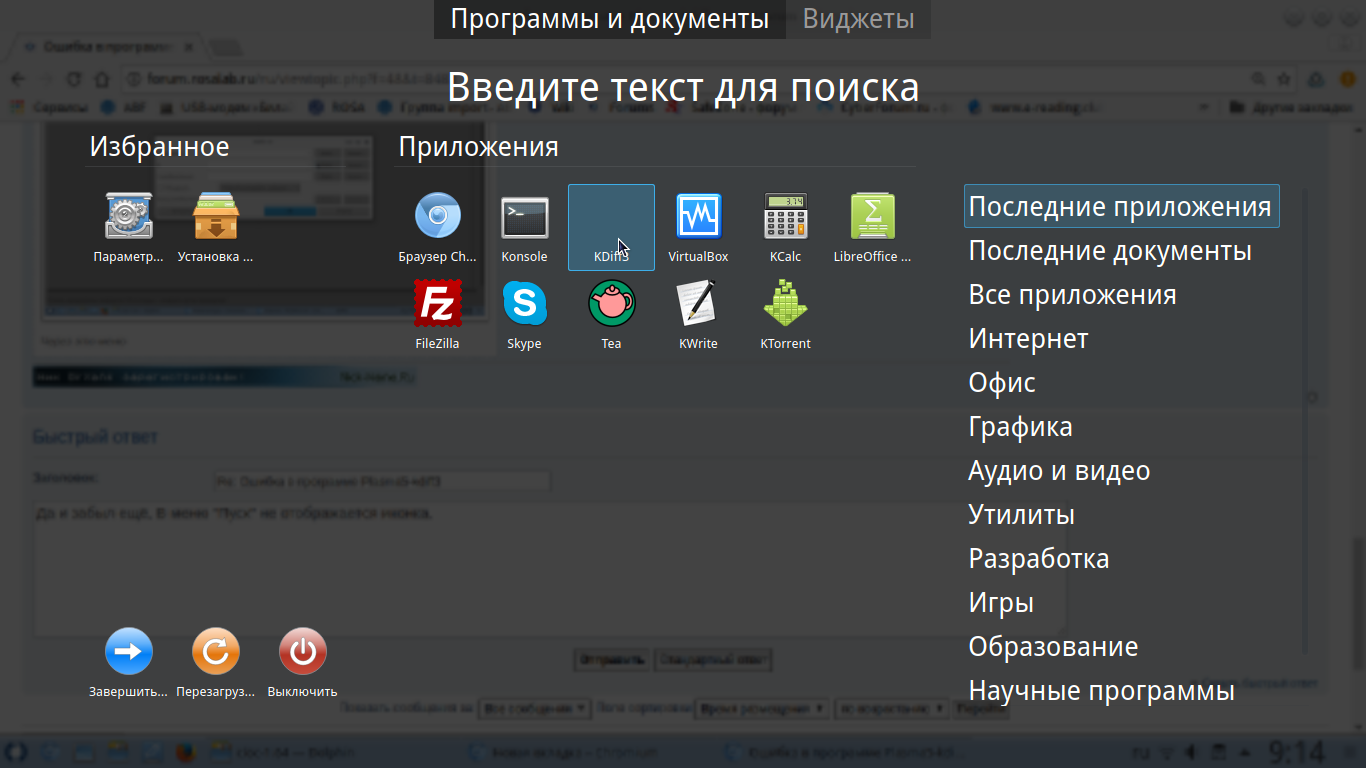Viewport: 1366px width, 768px height.
Task: Browse the Утилиты category
Action: tap(1021, 514)
